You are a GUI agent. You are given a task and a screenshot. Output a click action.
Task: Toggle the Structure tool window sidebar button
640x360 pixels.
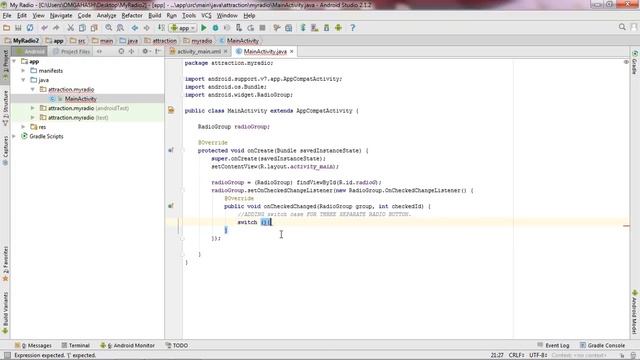coord(5,108)
